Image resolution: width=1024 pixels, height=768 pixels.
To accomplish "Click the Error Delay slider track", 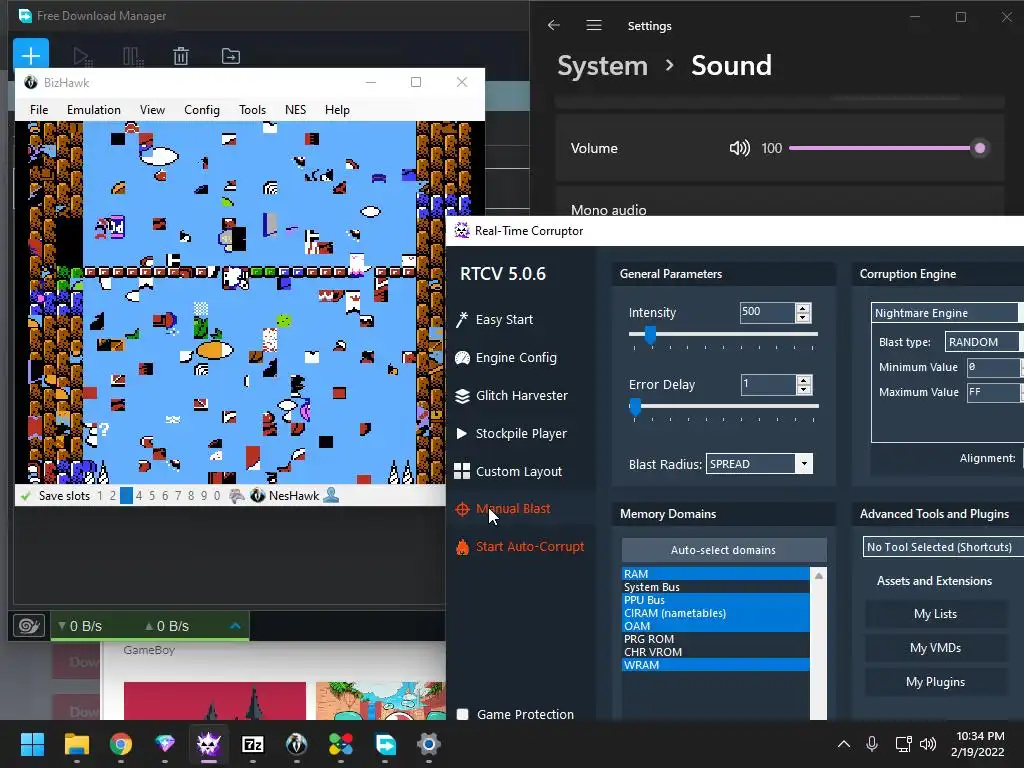I will (724, 406).
